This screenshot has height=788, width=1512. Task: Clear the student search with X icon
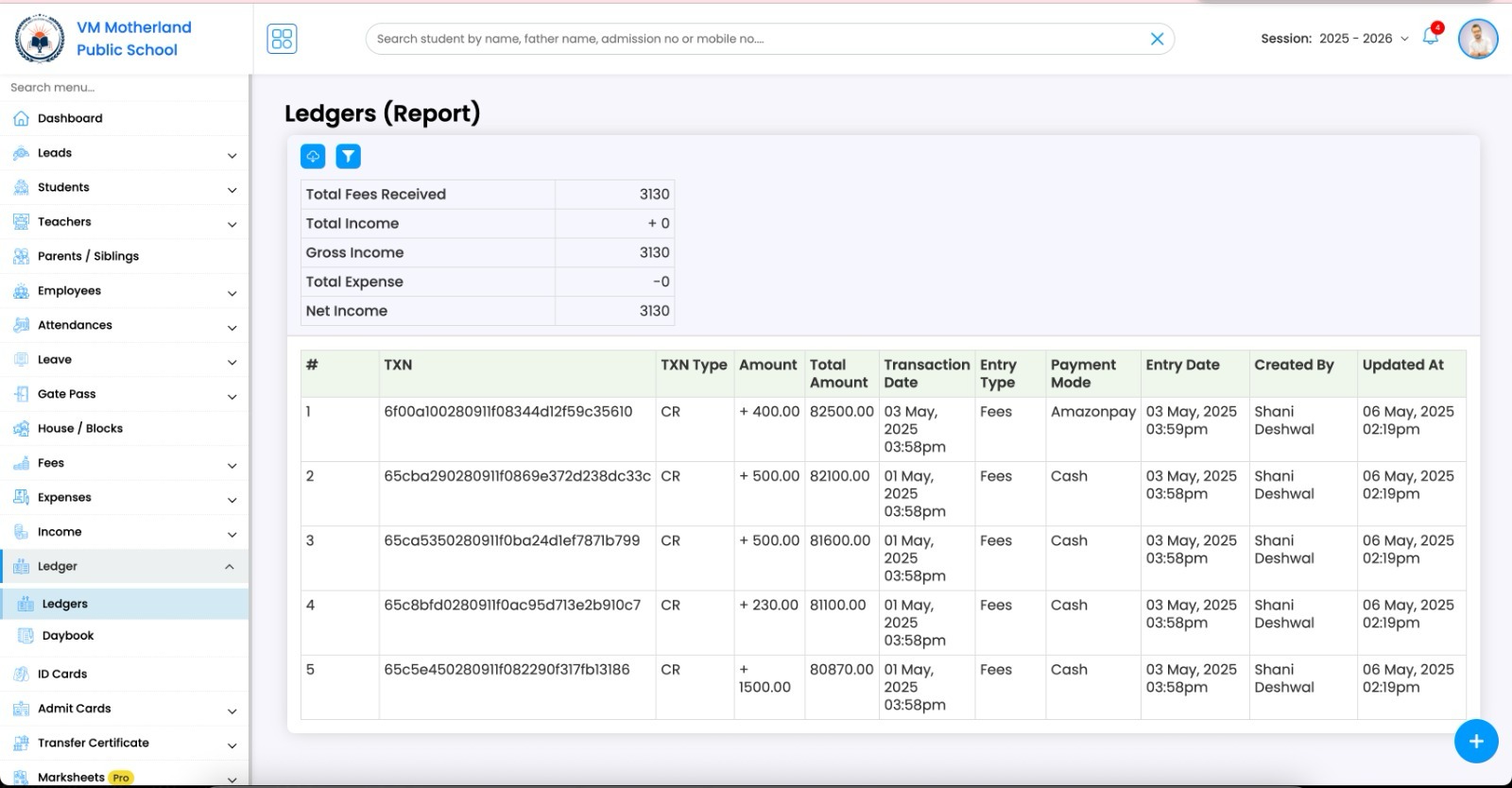click(1157, 39)
